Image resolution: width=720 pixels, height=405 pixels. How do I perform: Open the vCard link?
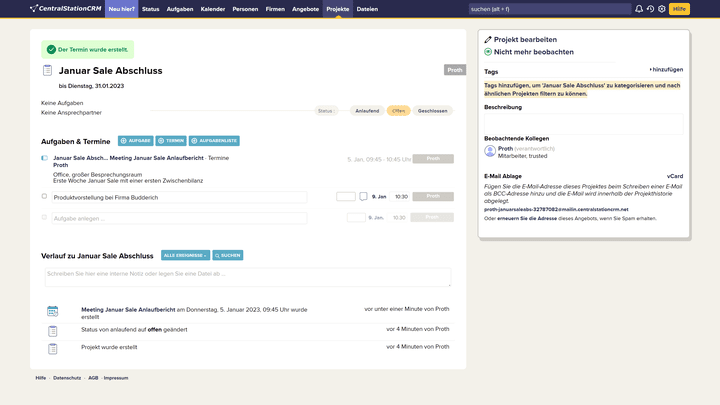pos(675,176)
